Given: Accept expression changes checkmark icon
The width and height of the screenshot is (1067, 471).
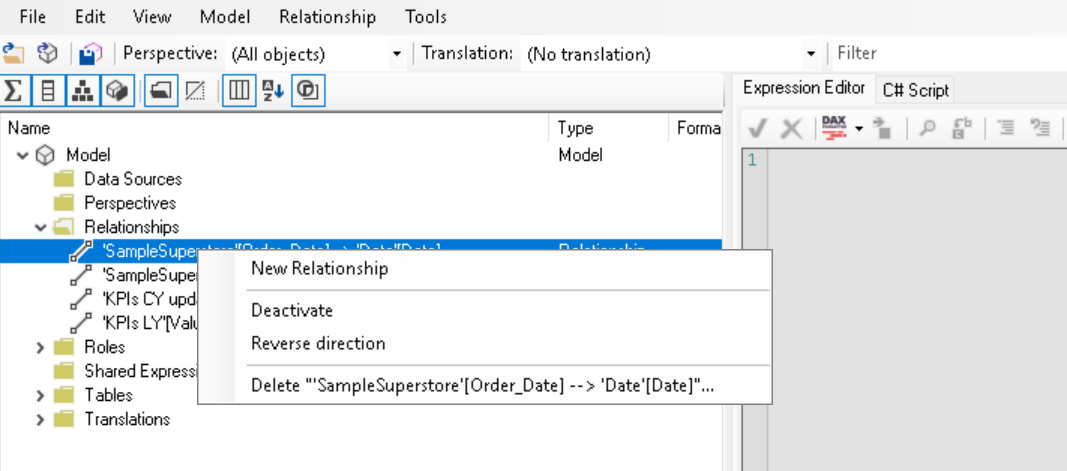Looking at the screenshot, I should click(x=758, y=128).
